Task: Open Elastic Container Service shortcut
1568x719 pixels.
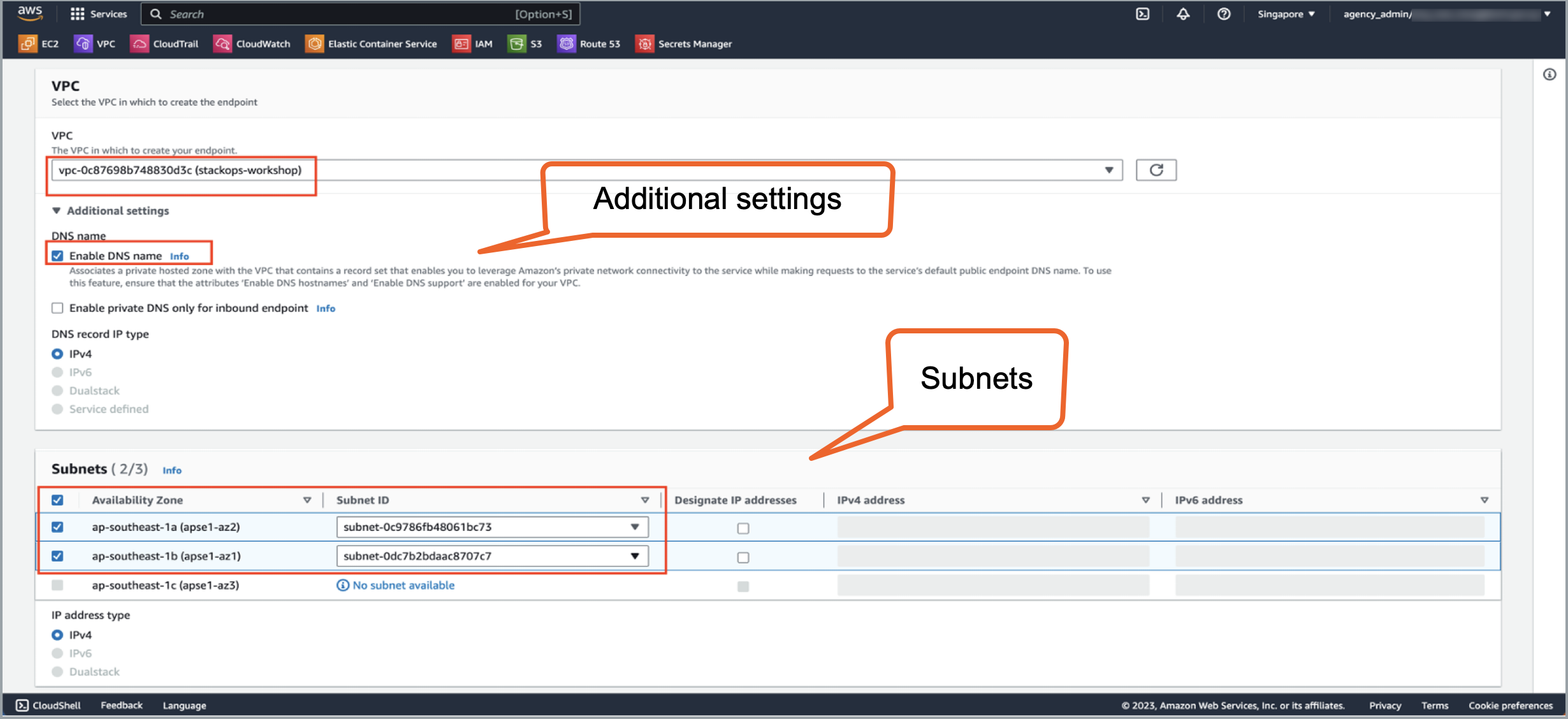Action: [372, 43]
